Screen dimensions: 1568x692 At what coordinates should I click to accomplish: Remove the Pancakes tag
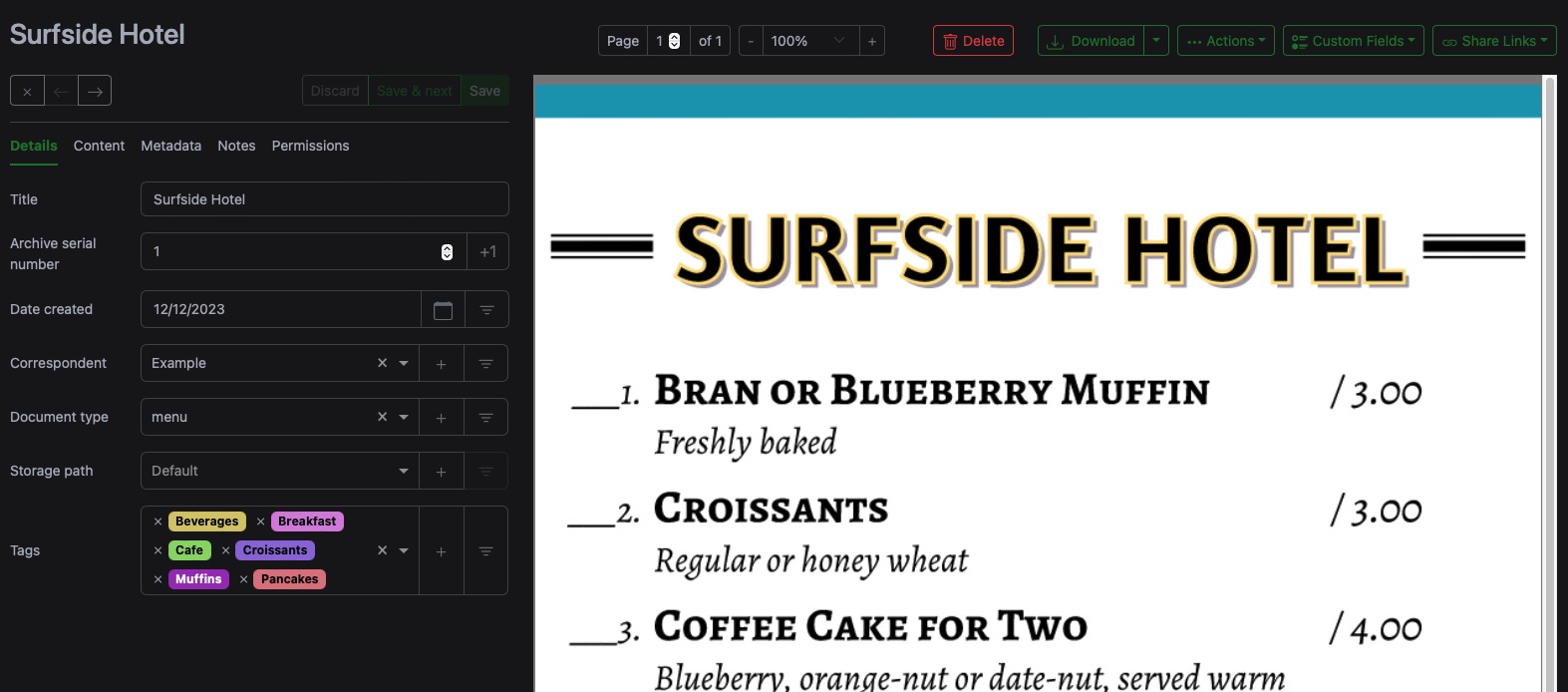click(243, 579)
